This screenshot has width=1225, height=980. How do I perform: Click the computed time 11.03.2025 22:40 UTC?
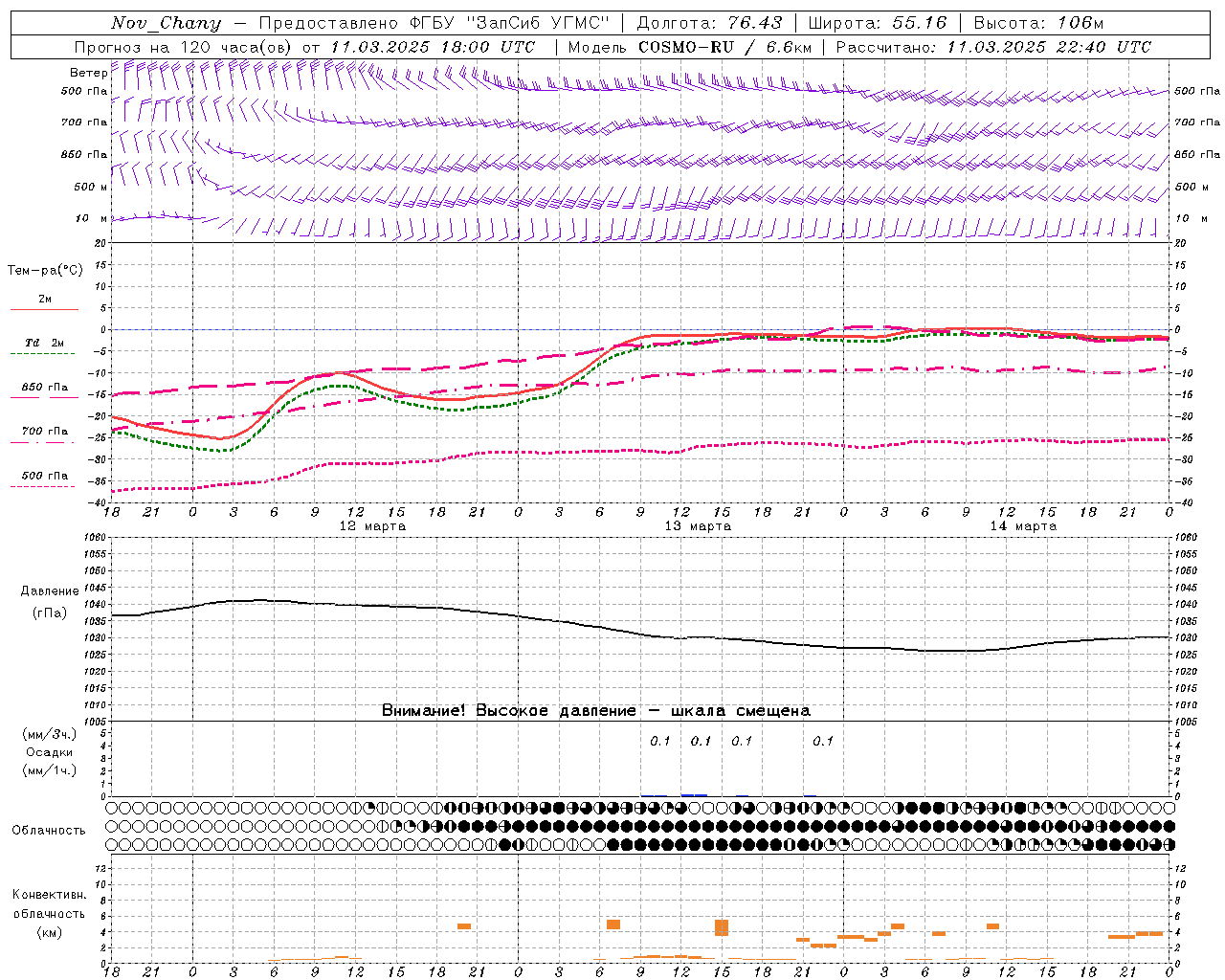point(1049,47)
